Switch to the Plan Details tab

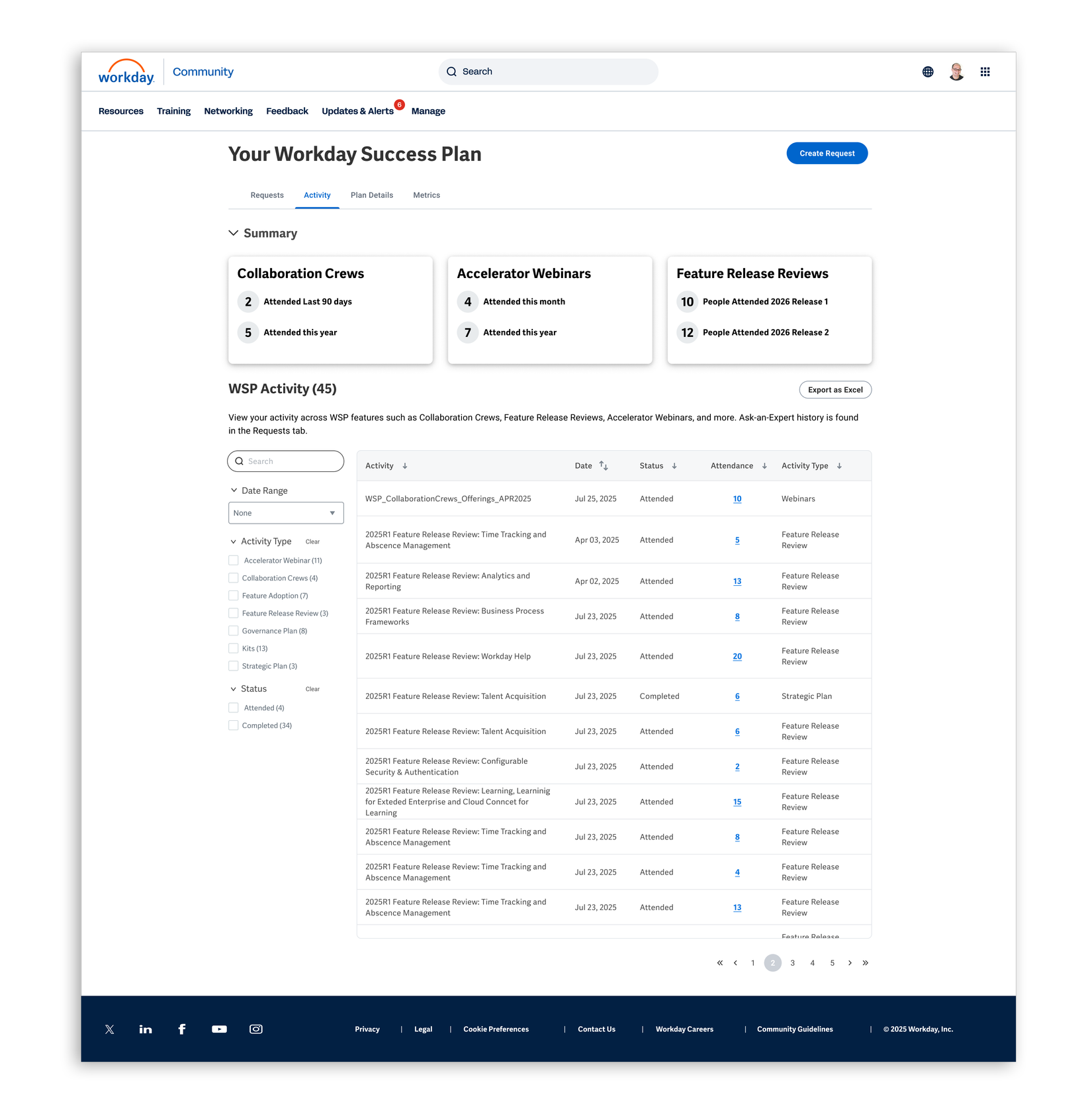click(372, 195)
